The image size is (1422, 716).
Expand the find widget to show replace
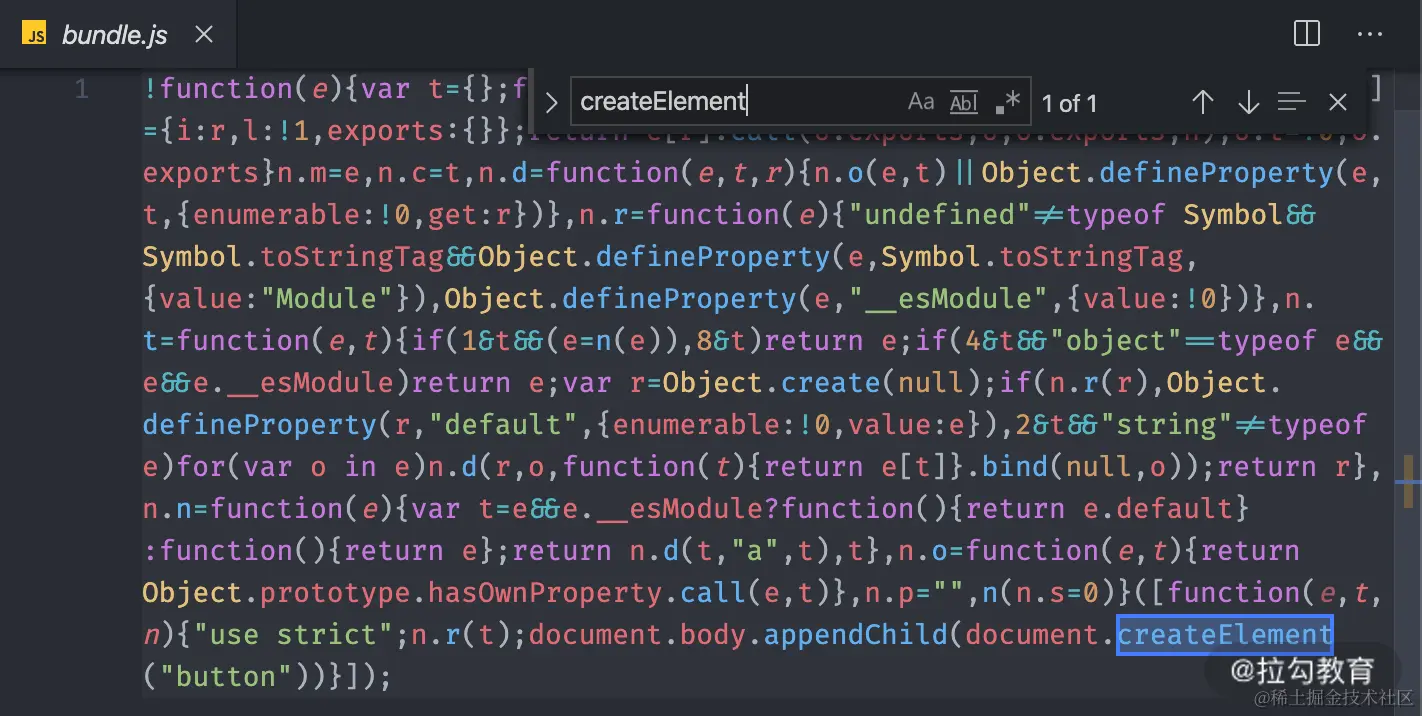pos(551,102)
